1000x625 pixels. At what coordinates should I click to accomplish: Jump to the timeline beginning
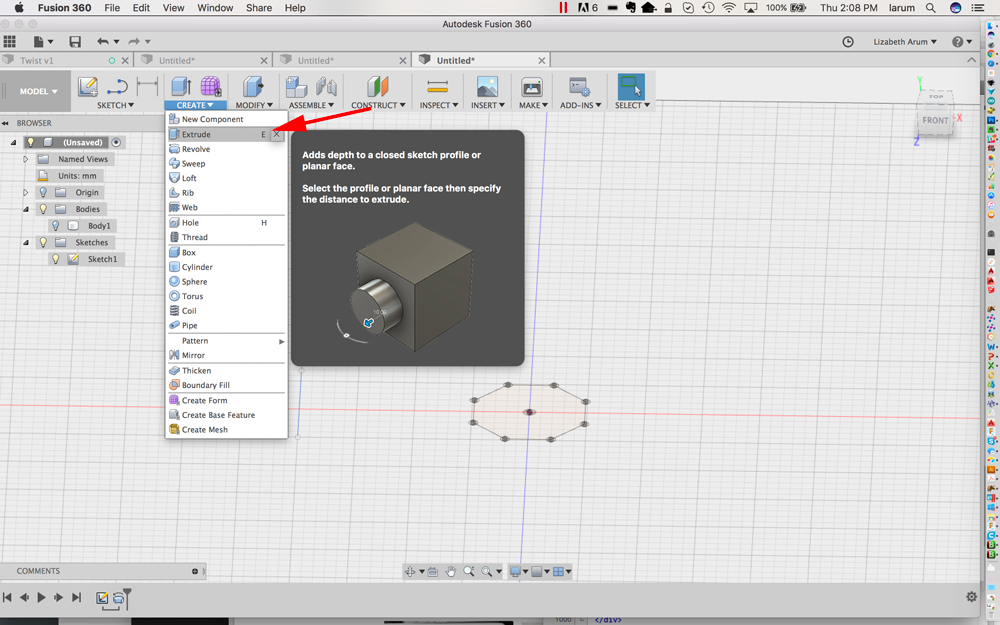click(7, 598)
